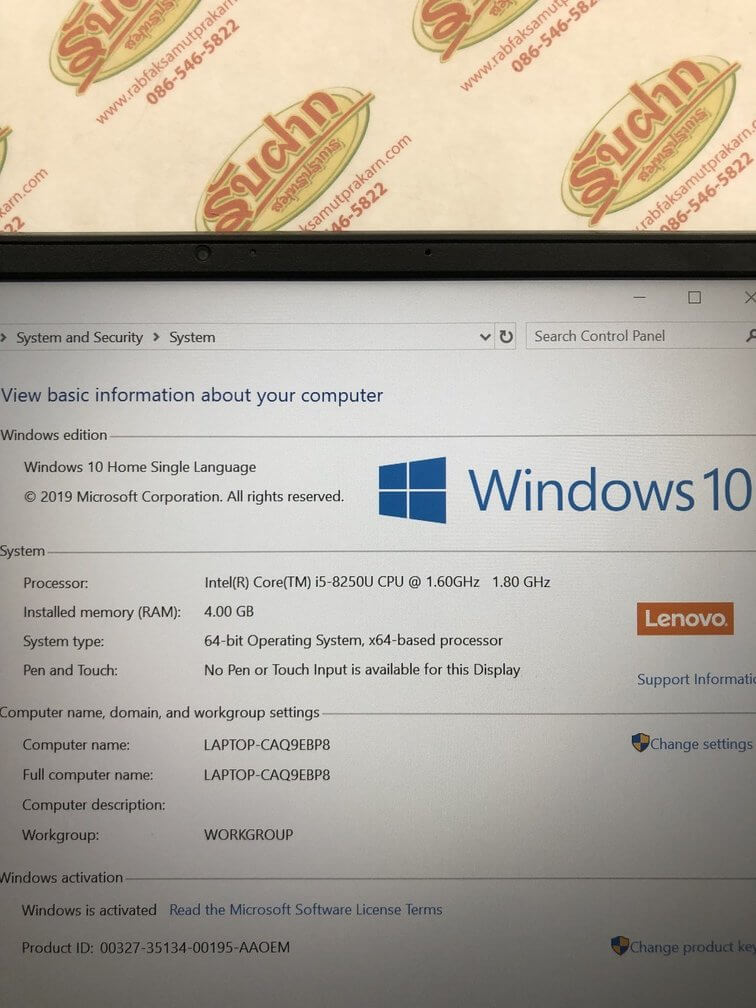
Task: Select No Pen or Touch Input text
Action: tap(362, 669)
